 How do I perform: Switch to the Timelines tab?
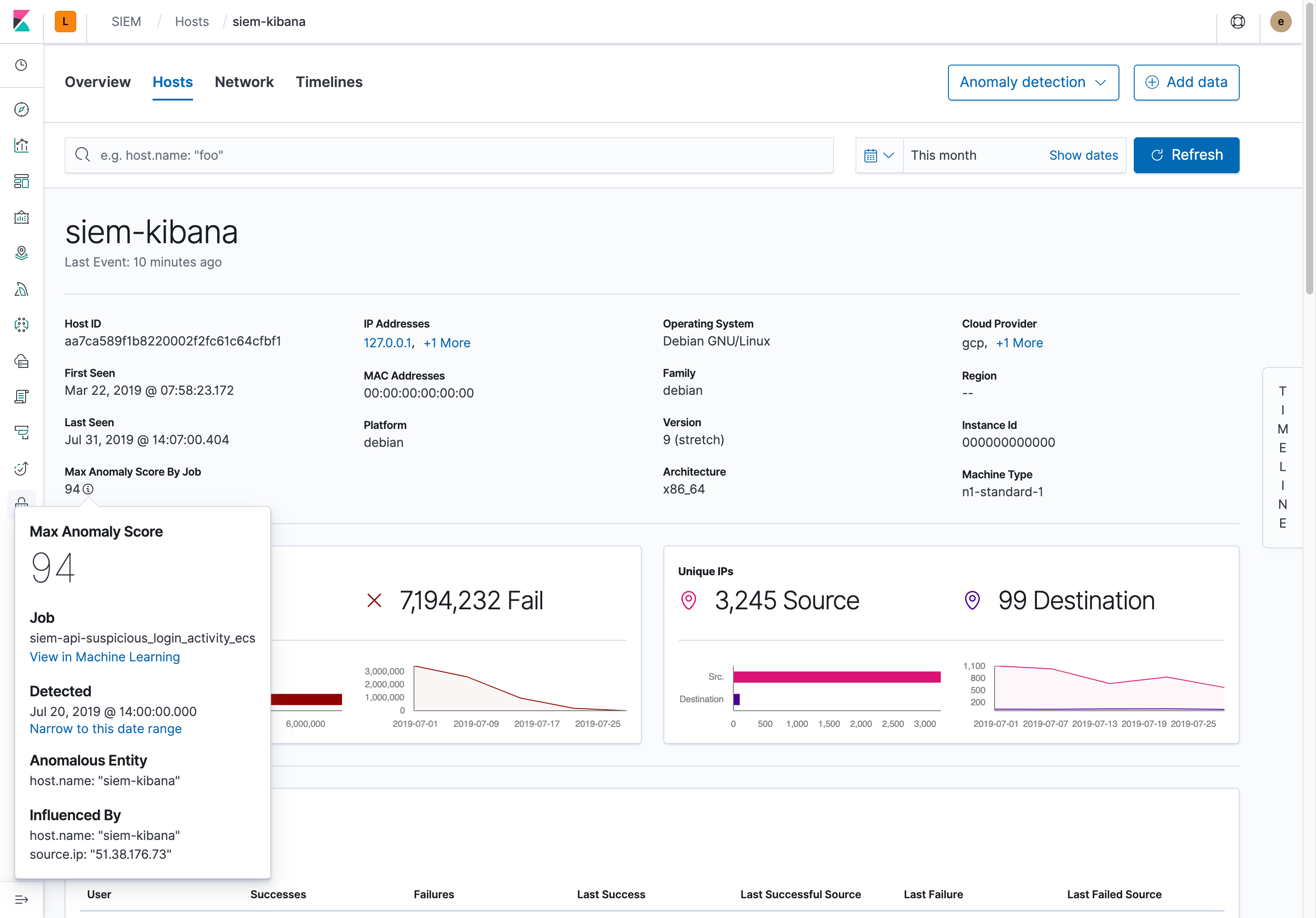pos(329,83)
